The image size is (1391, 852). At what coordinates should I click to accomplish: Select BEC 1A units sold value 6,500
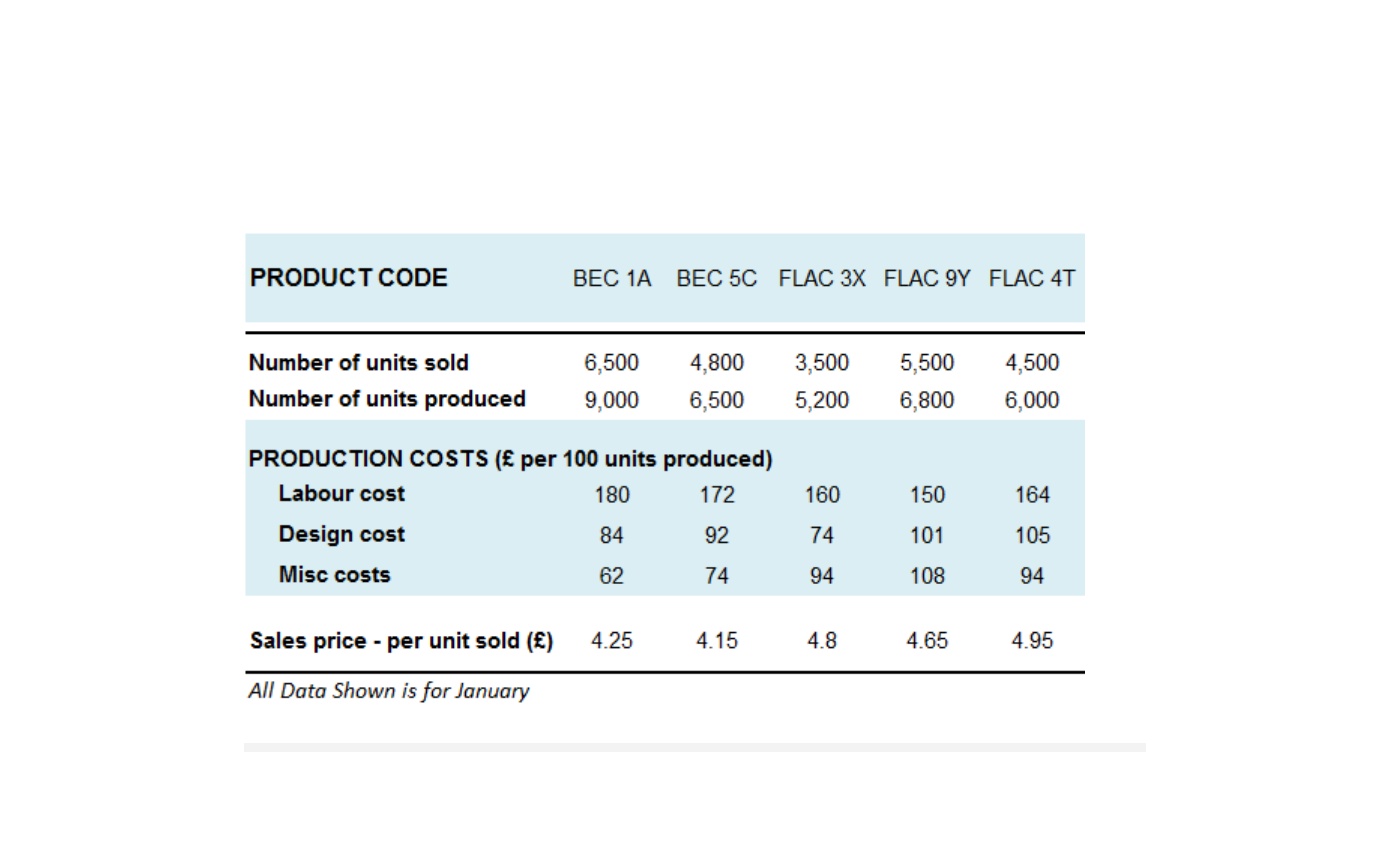[612, 363]
